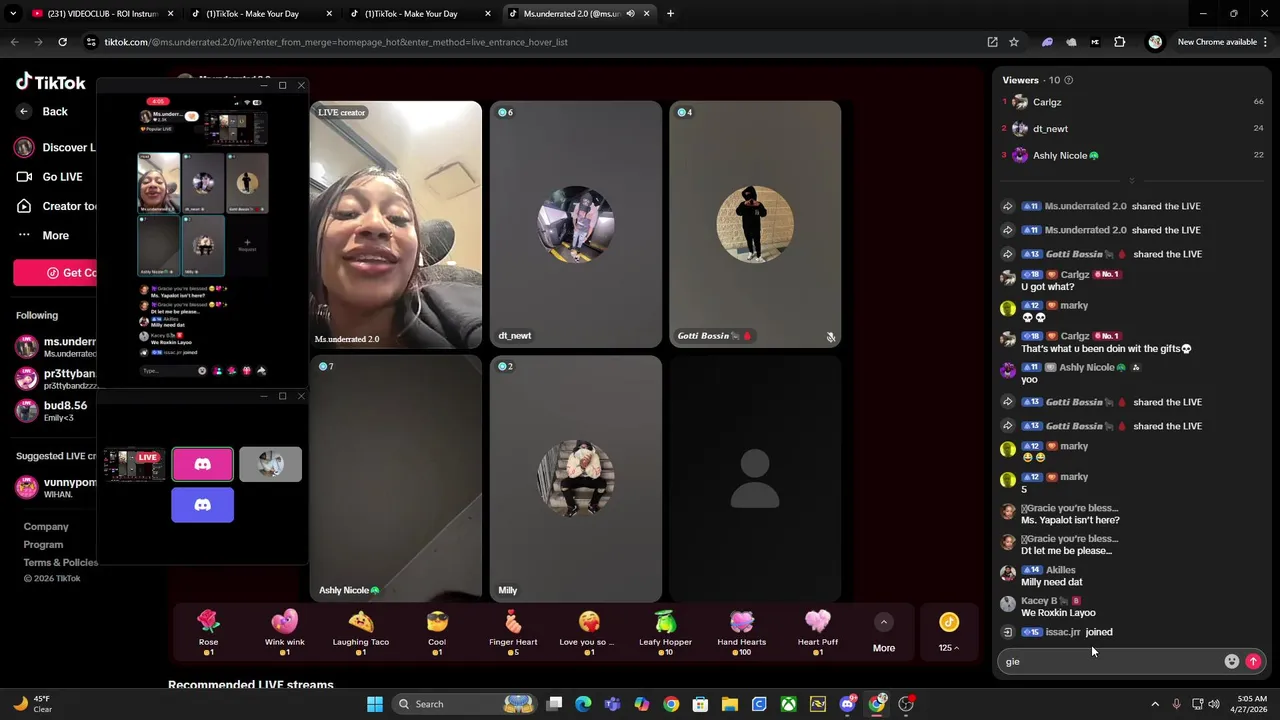
Task: Open Microsoft Edge from the taskbar
Action: [x=583, y=704]
